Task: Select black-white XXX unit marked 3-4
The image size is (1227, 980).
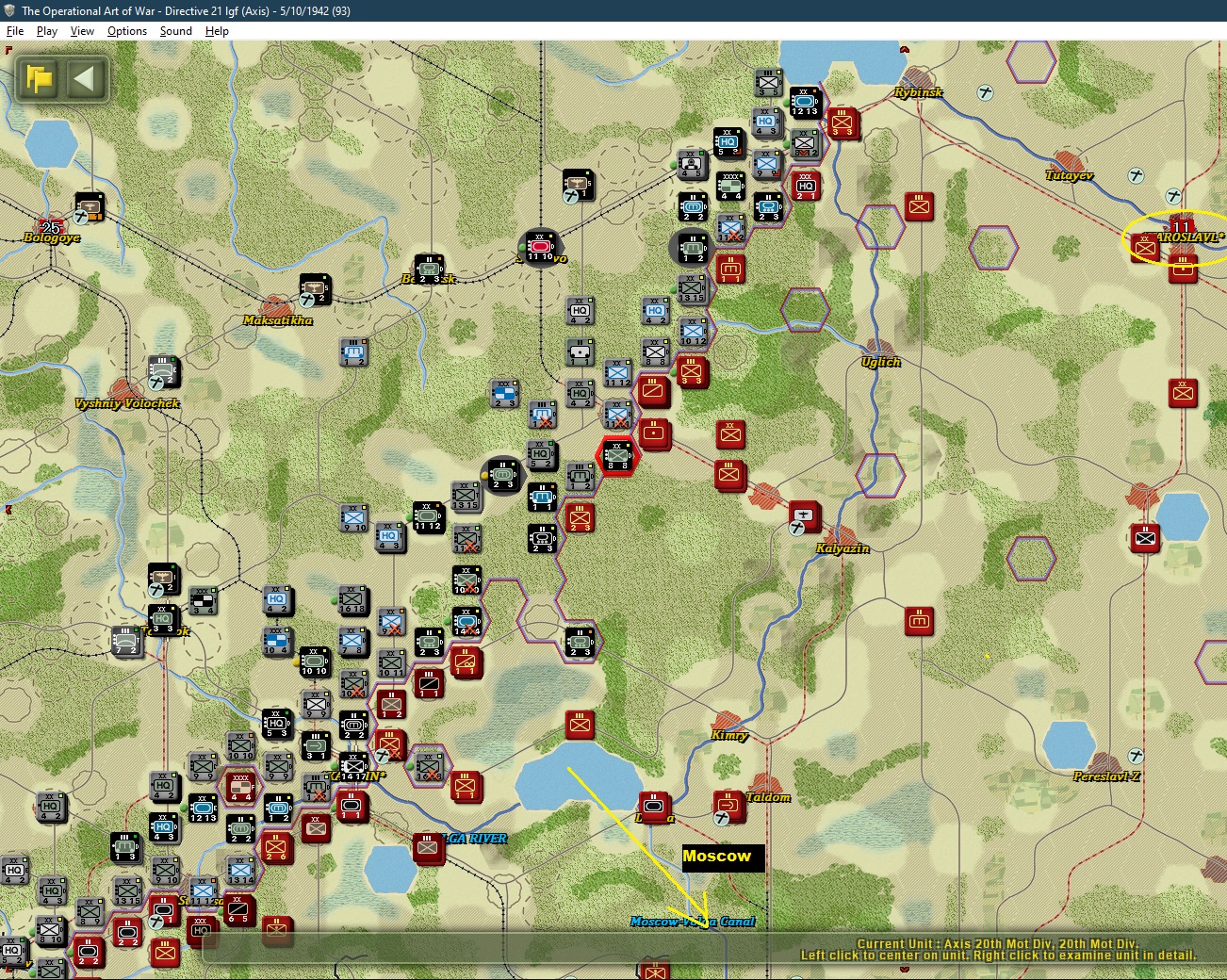Action: click(203, 601)
